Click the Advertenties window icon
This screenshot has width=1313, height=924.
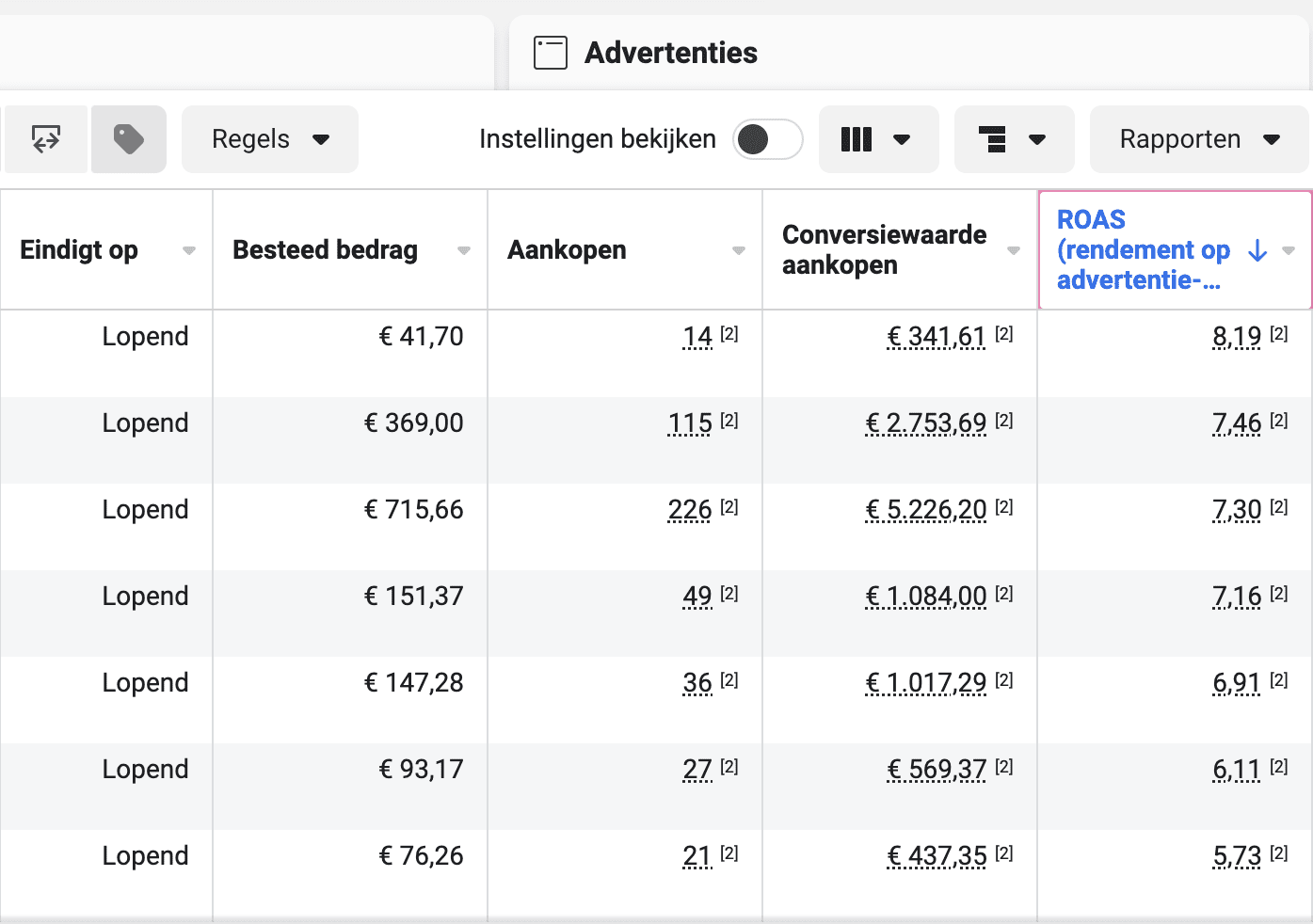tap(551, 53)
